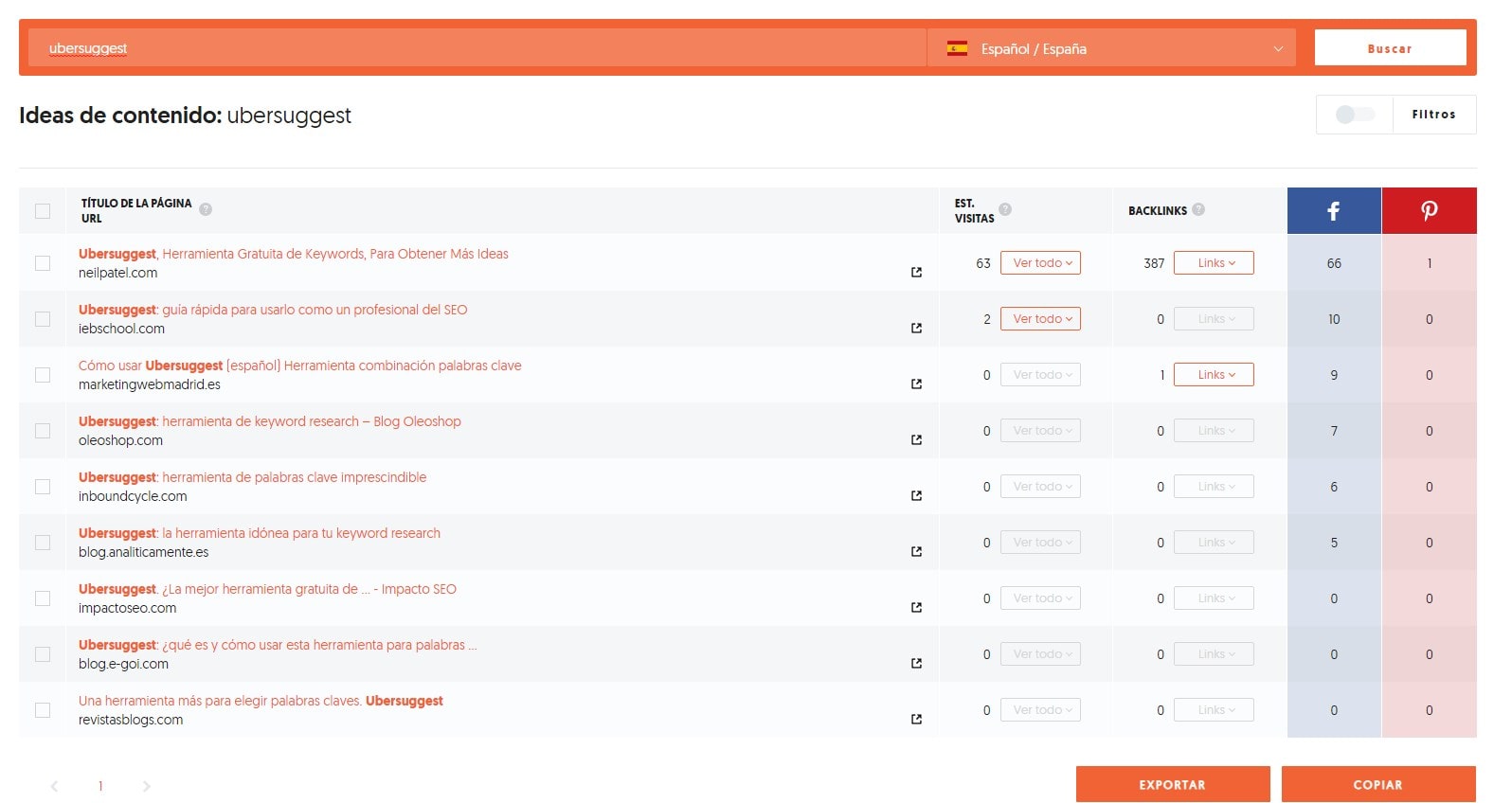
Task: Open 'herramienta idónea para tu keyword research' link
Action: (260, 533)
